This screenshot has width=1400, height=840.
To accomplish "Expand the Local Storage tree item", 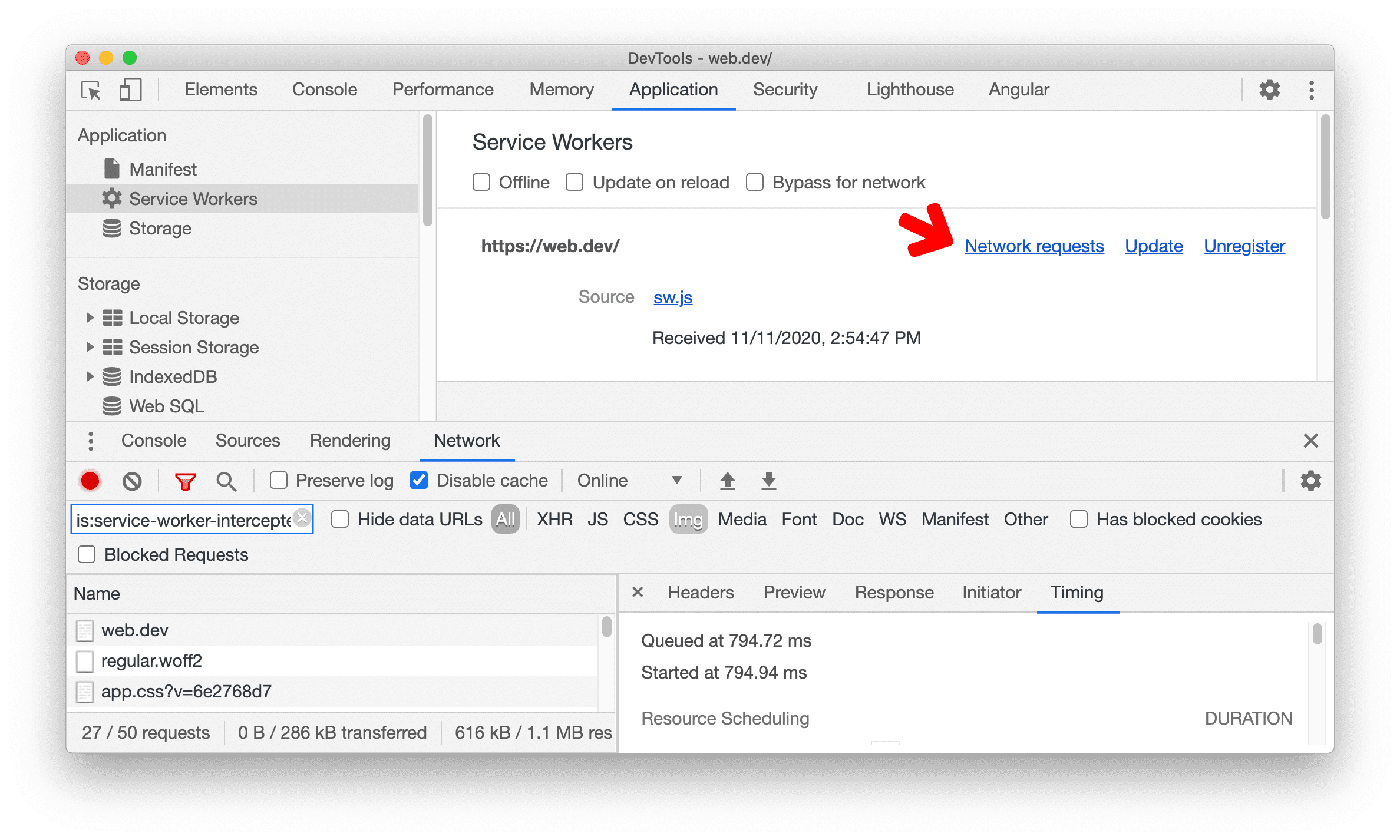I will 89,318.
